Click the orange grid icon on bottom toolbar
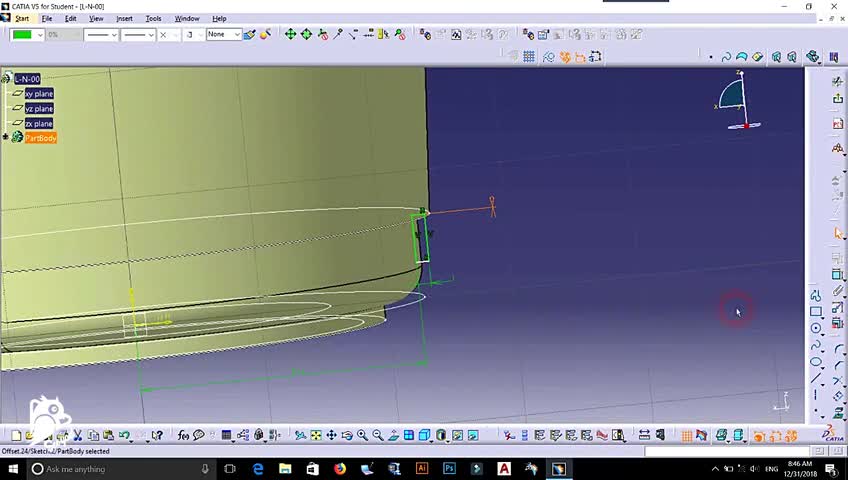 click(686, 435)
